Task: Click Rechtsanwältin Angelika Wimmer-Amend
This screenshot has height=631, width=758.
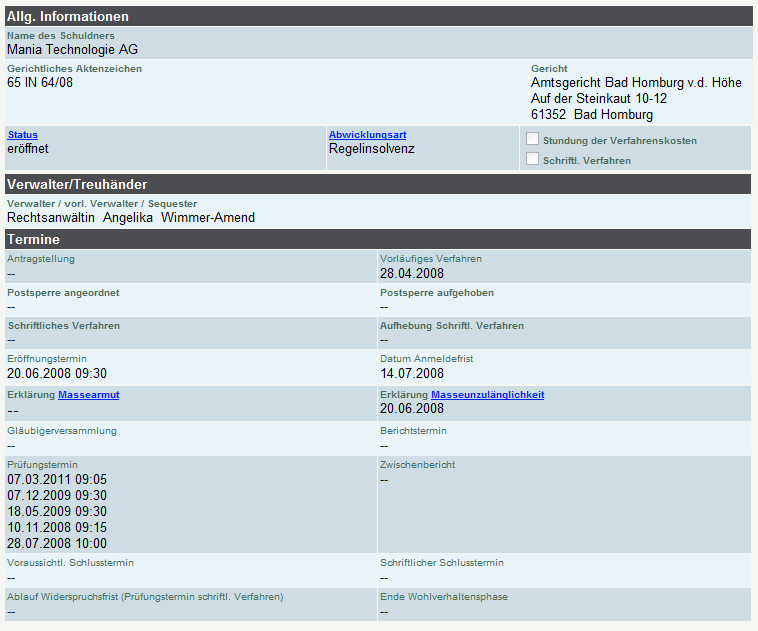Action: click(x=131, y=218)
